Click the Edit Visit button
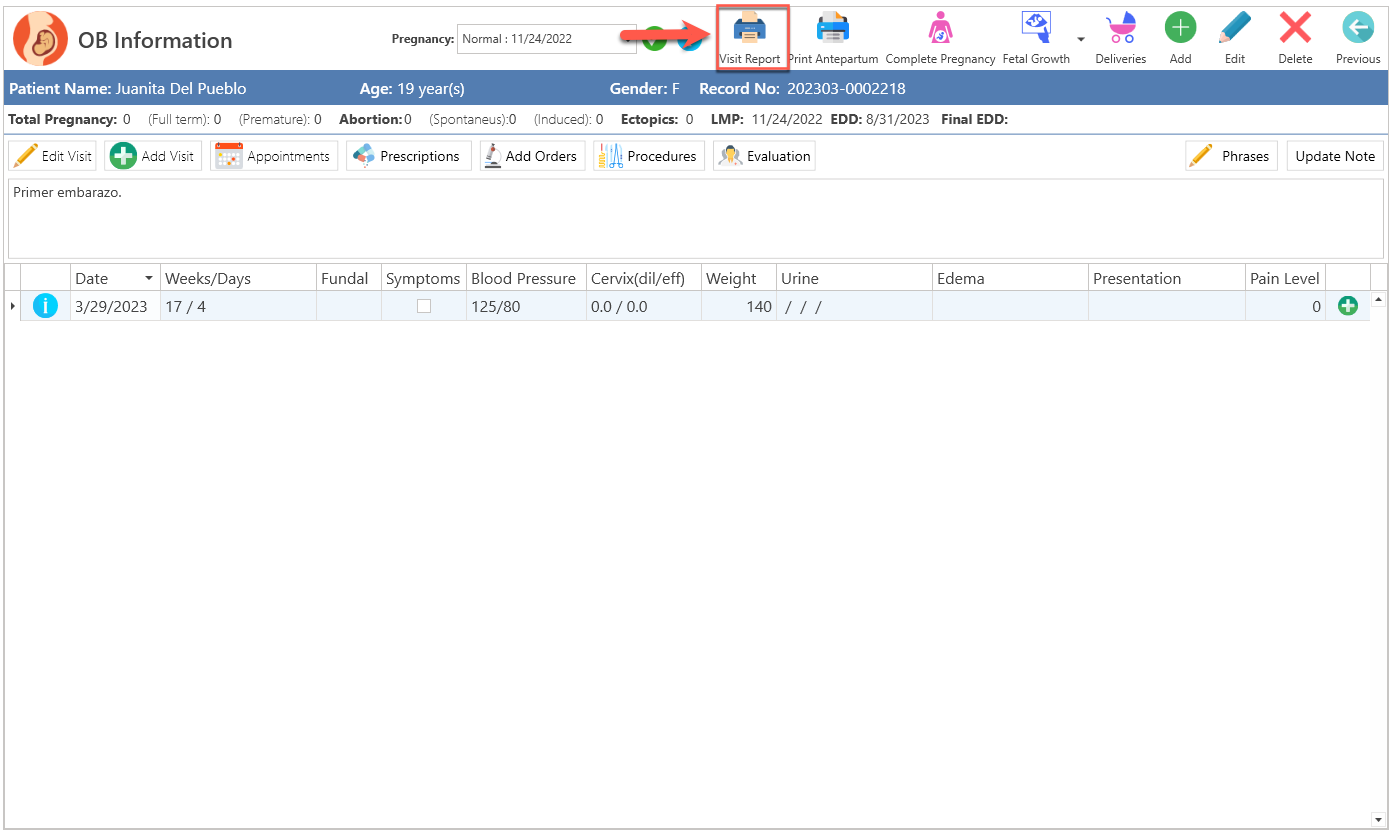 (52, 156)
